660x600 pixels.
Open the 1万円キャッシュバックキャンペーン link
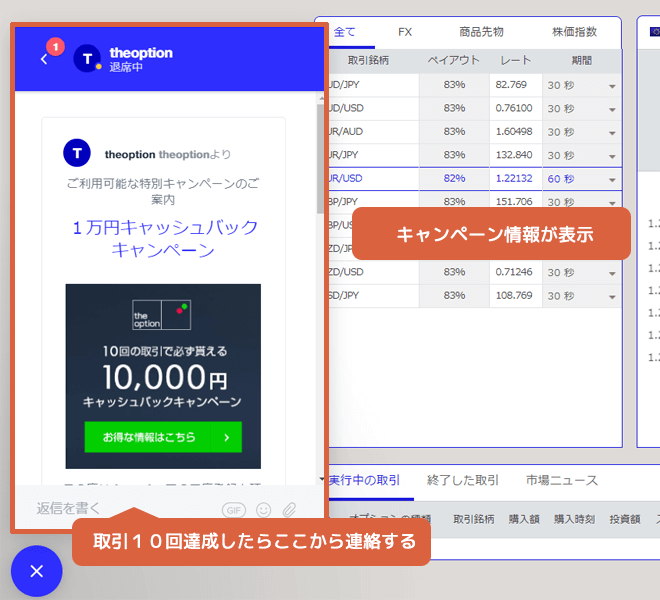tap(164, 238)
